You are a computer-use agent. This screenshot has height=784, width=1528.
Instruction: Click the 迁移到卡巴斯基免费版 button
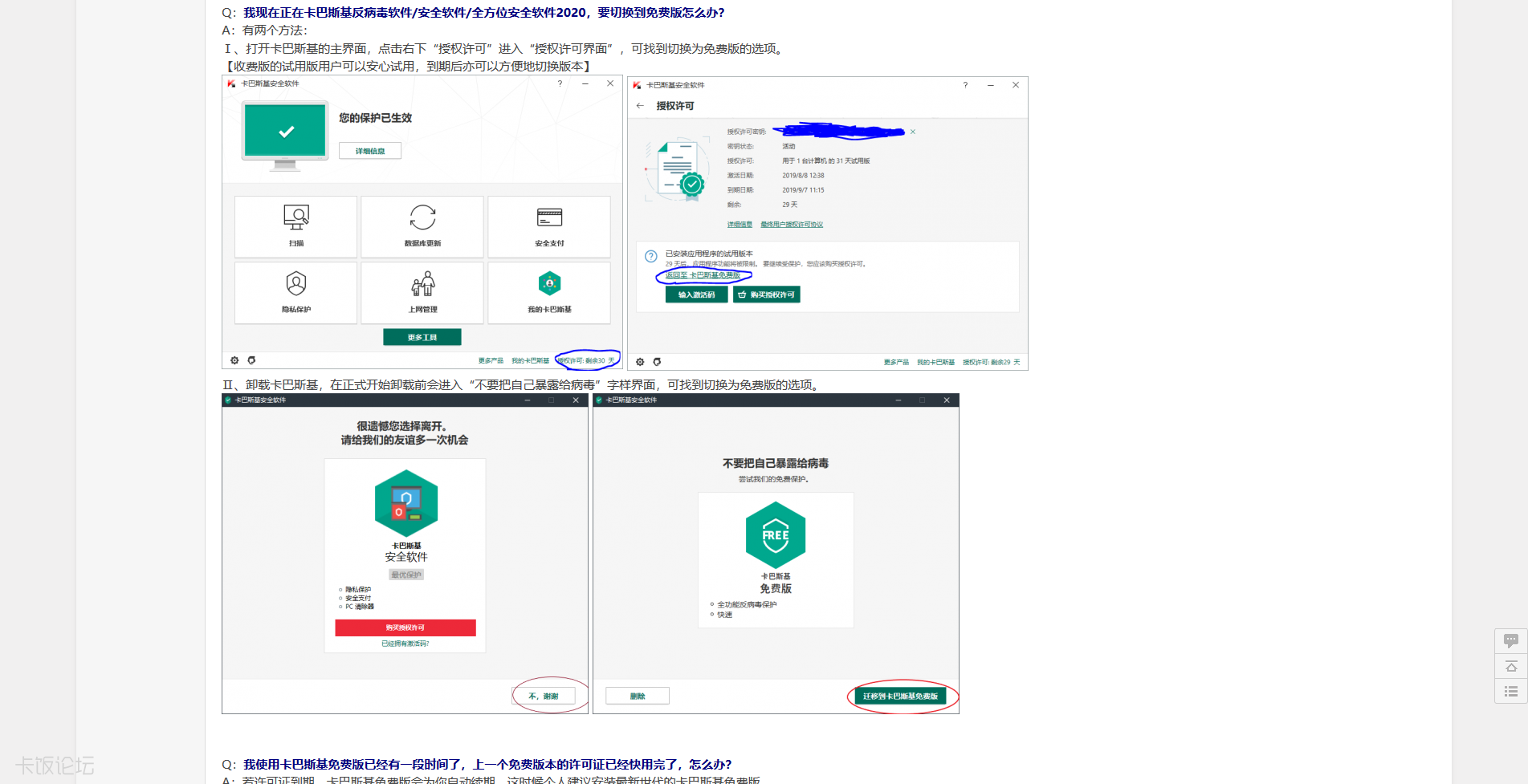[900, 696]
